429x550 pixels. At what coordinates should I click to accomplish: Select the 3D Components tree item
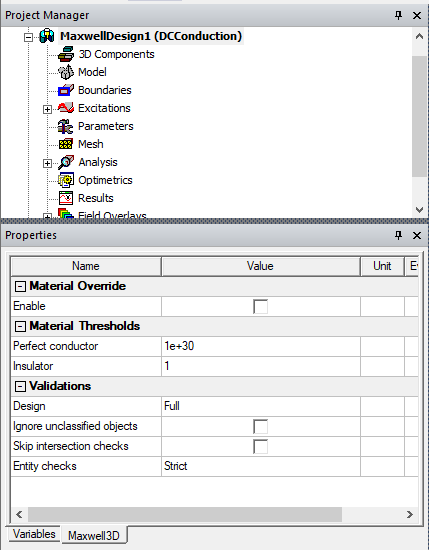[x=116, y=54]
